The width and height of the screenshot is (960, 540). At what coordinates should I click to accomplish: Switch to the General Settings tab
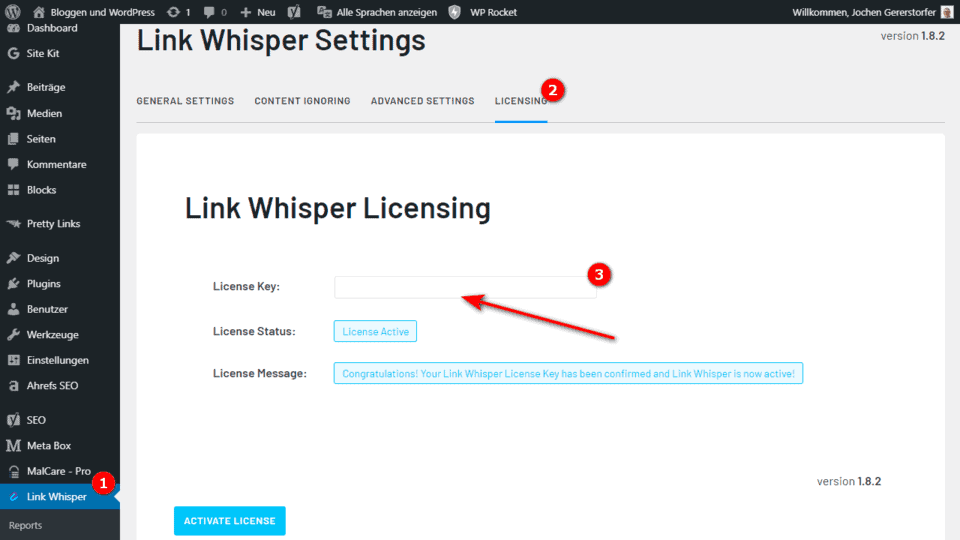[x=185, y=101]
